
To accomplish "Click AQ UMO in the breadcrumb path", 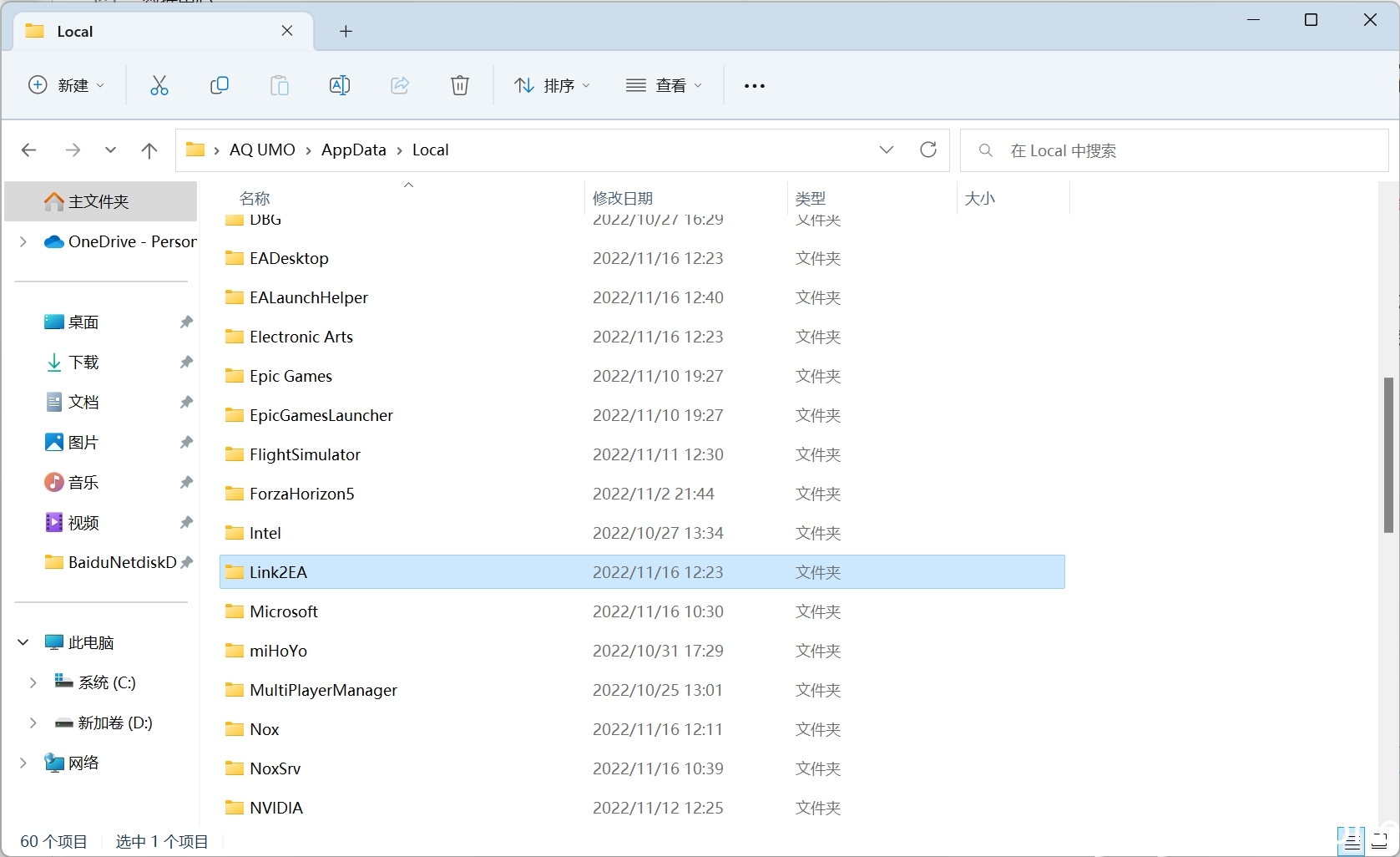I will [262, 150].
